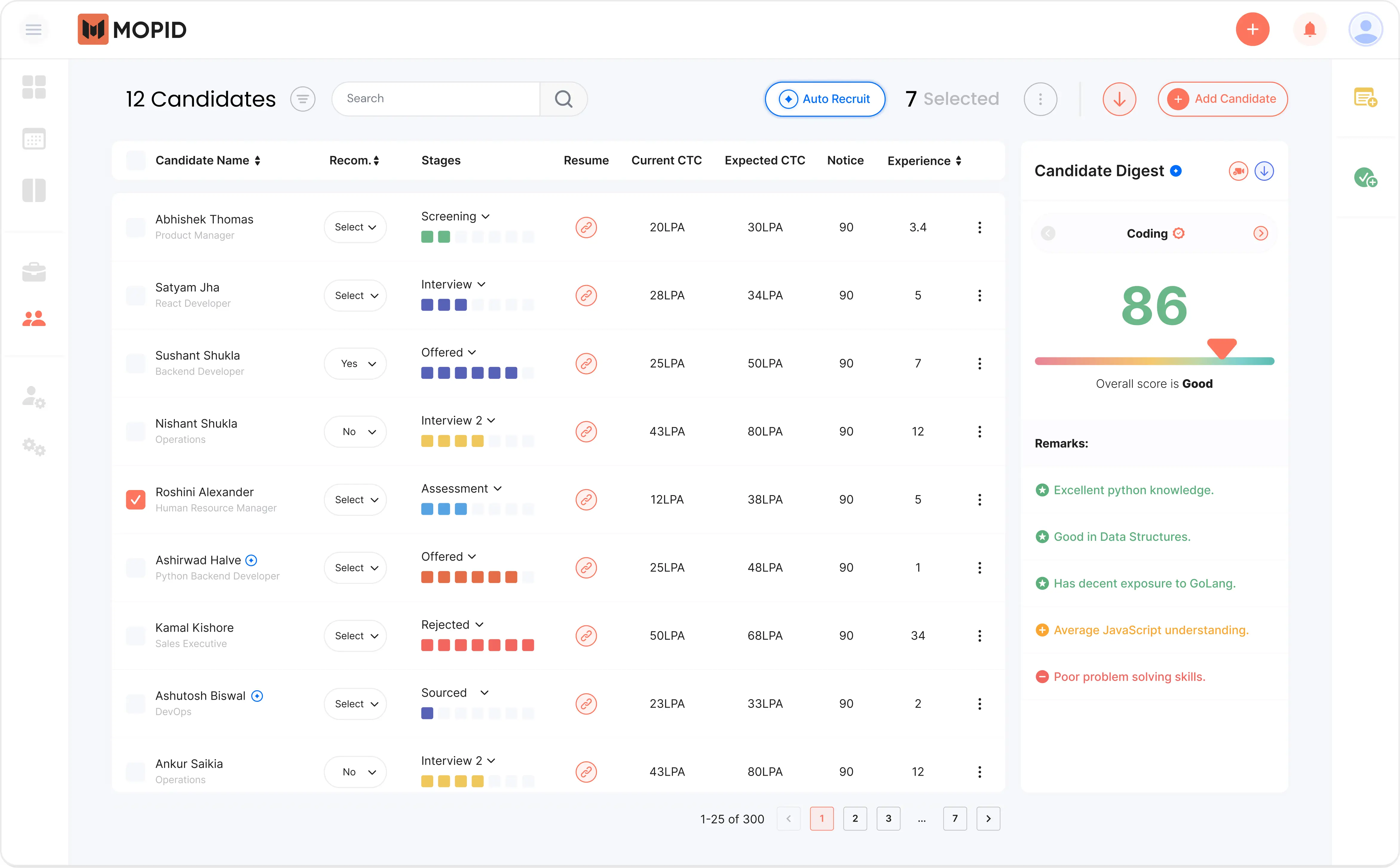Viewport: 1400px width, 868px height.
Task: Click the filter icon beside 12 Candidates
Action: coord(303,99)
